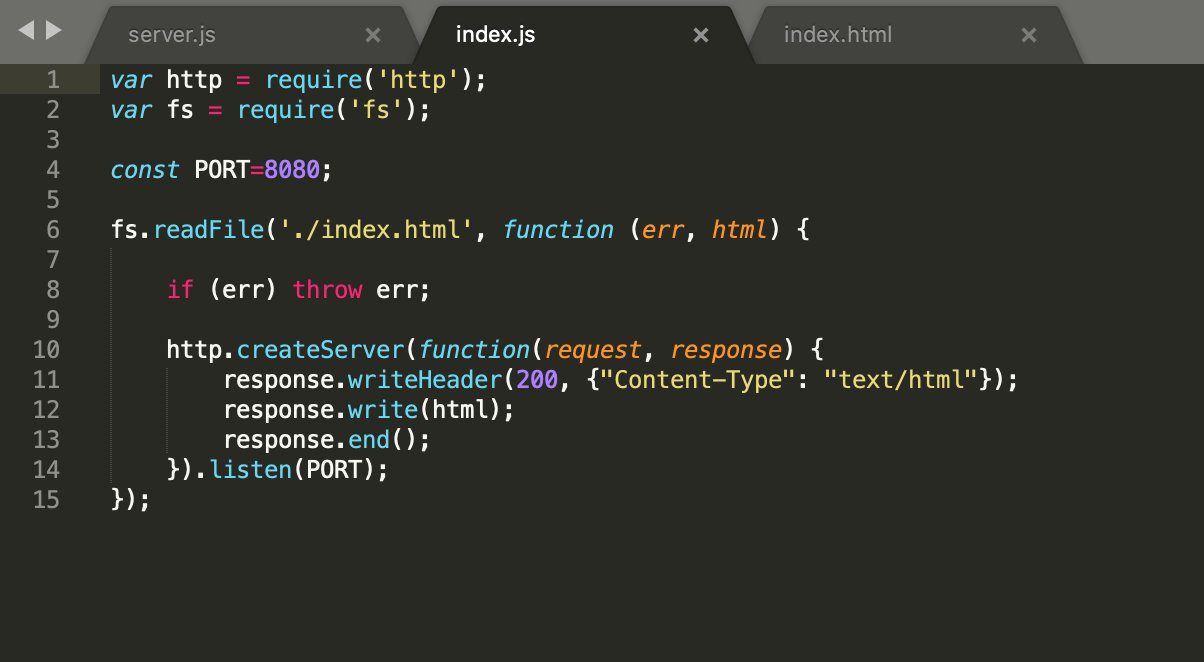Viewport: 1204px width, 662px height.
Task: Close the index.js tab
Action: 700,34
